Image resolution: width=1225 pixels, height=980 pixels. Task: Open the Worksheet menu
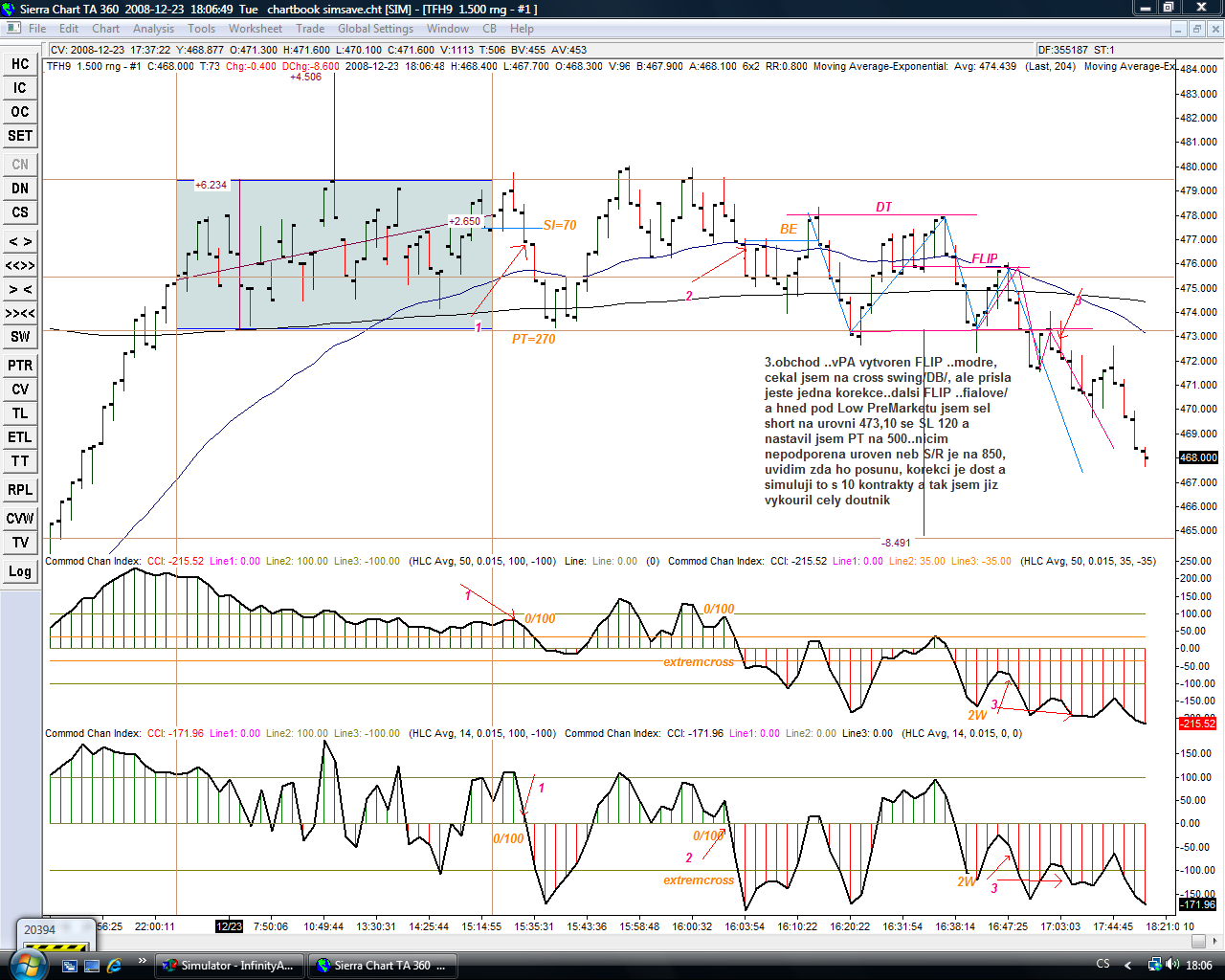coord(256,29)
